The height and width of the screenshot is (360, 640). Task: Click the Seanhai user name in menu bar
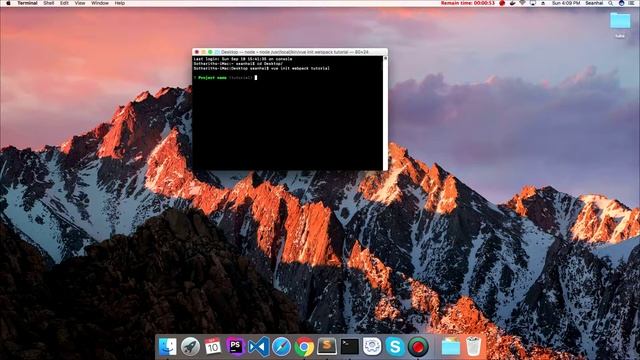point(594,3)
